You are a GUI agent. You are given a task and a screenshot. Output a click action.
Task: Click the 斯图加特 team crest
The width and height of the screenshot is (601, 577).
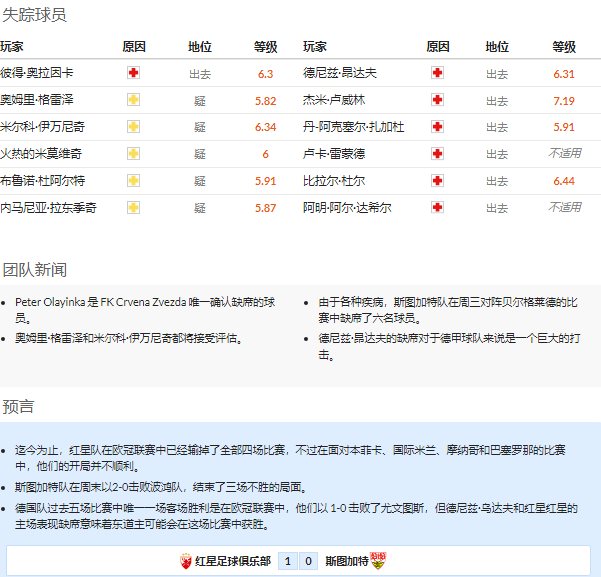coord(378,561)
